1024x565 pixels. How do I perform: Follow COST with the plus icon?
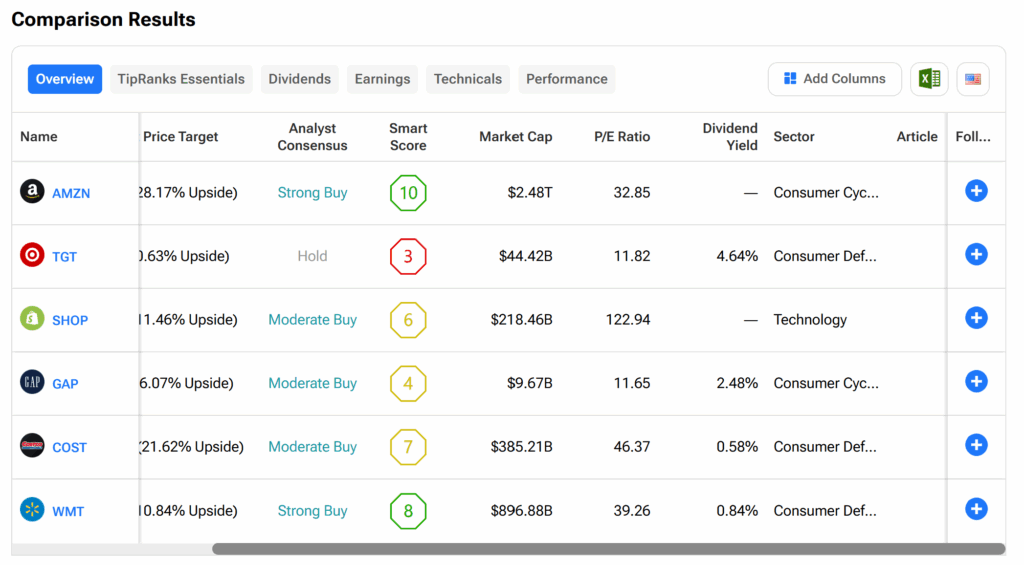(976, 445)
